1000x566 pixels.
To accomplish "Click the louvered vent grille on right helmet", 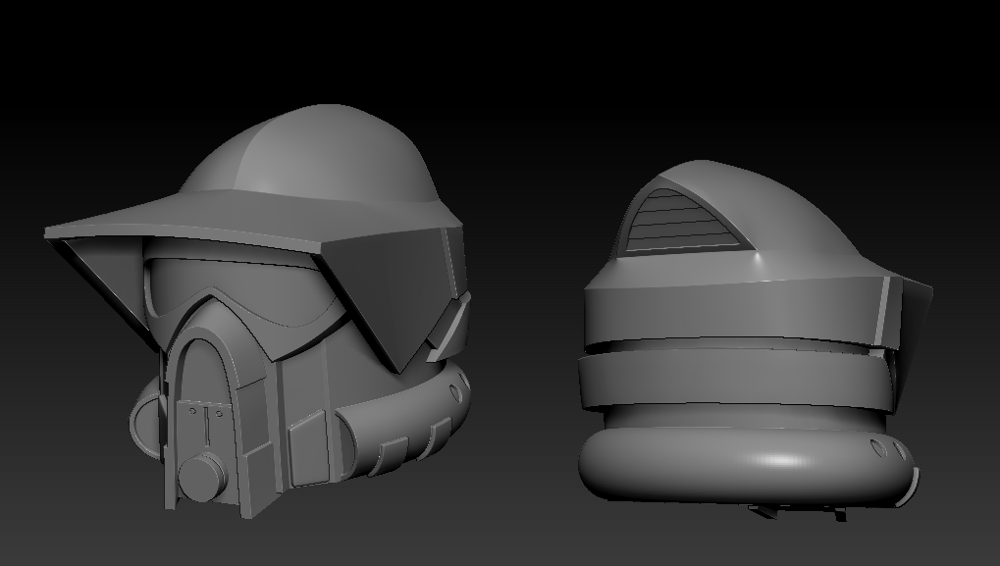I will pyautogui.click(x=680, y=225).
